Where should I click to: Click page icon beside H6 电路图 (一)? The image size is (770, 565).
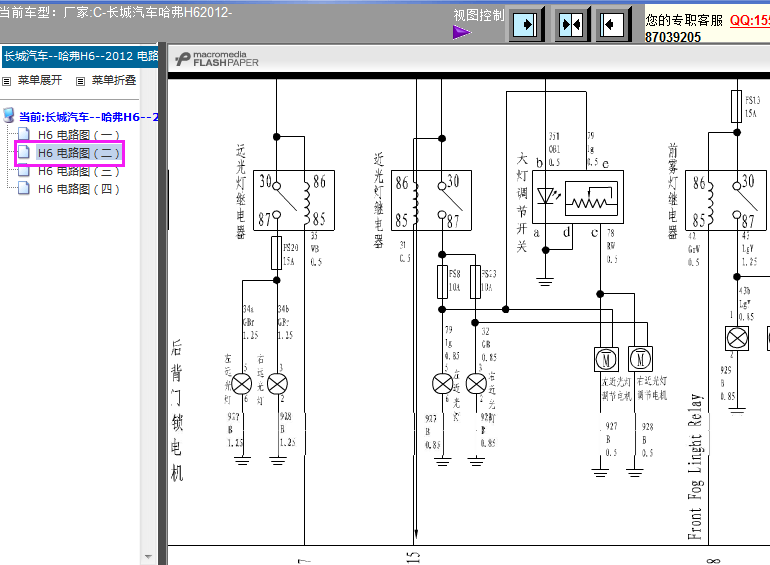[24, 134]
